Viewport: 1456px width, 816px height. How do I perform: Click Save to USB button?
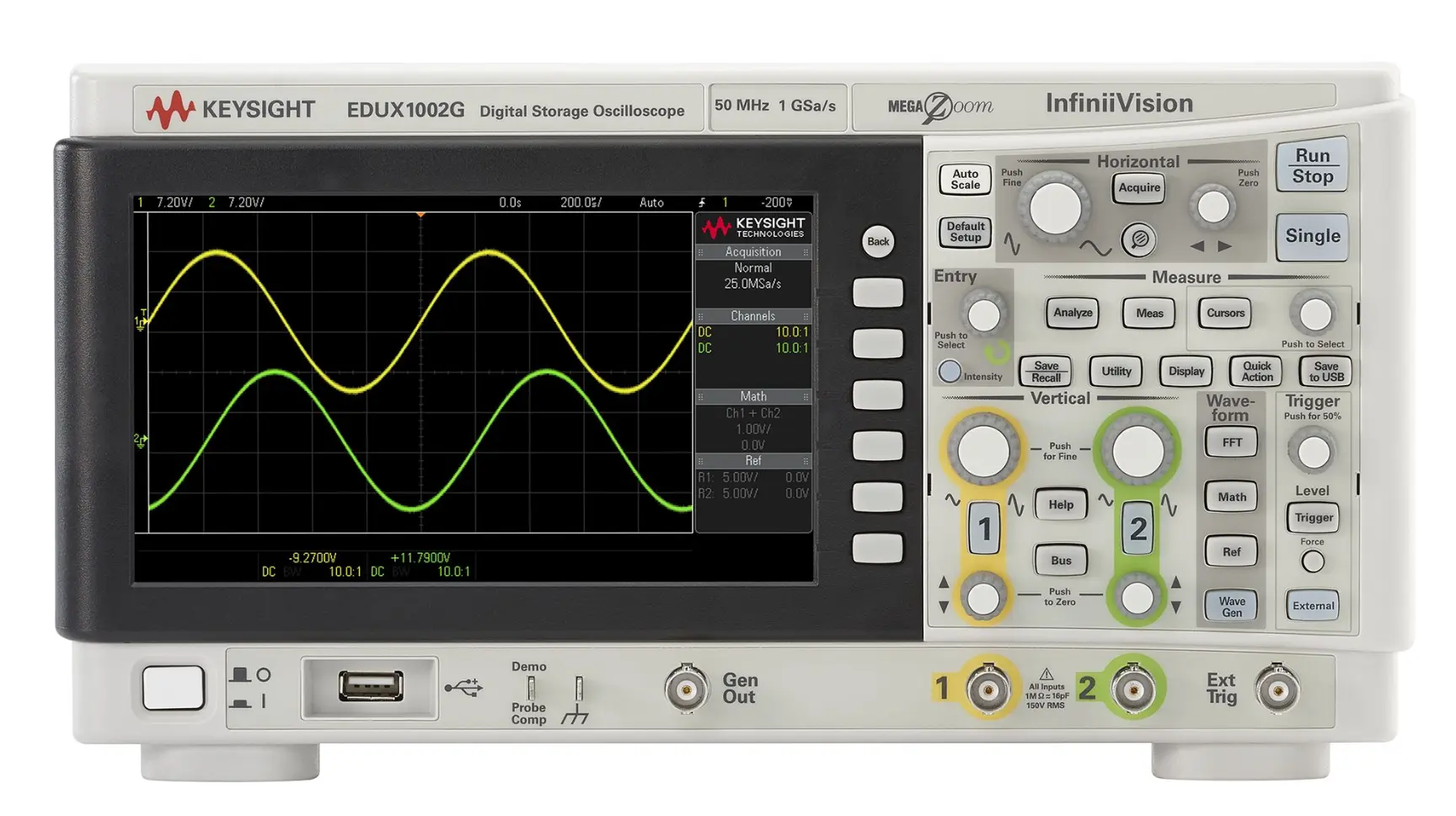click(1326, 371)
